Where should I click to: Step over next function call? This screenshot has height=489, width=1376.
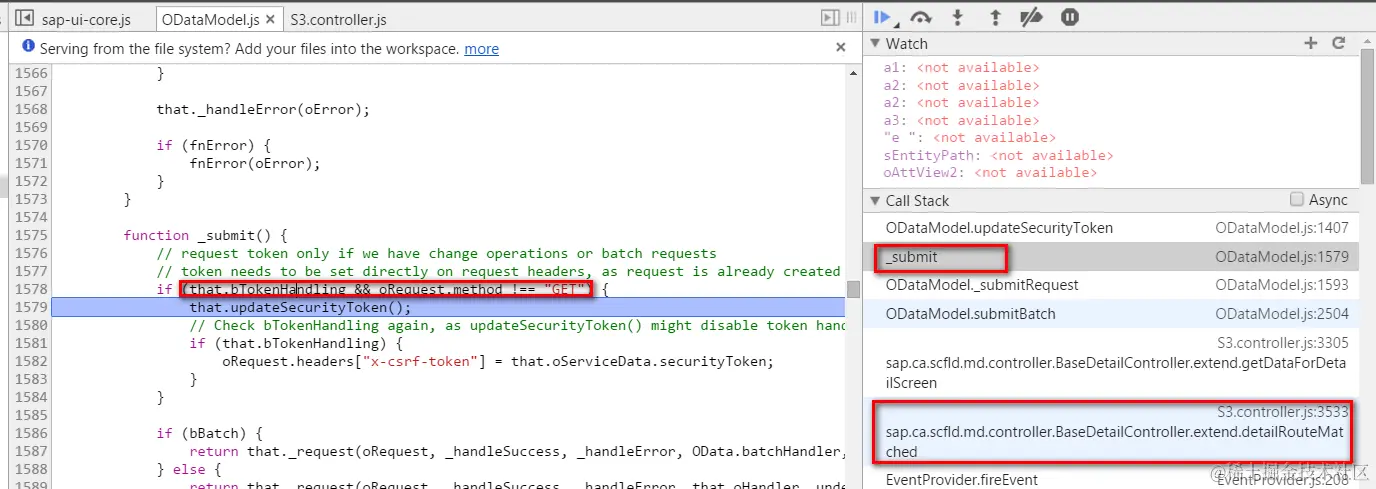(921, 17)
